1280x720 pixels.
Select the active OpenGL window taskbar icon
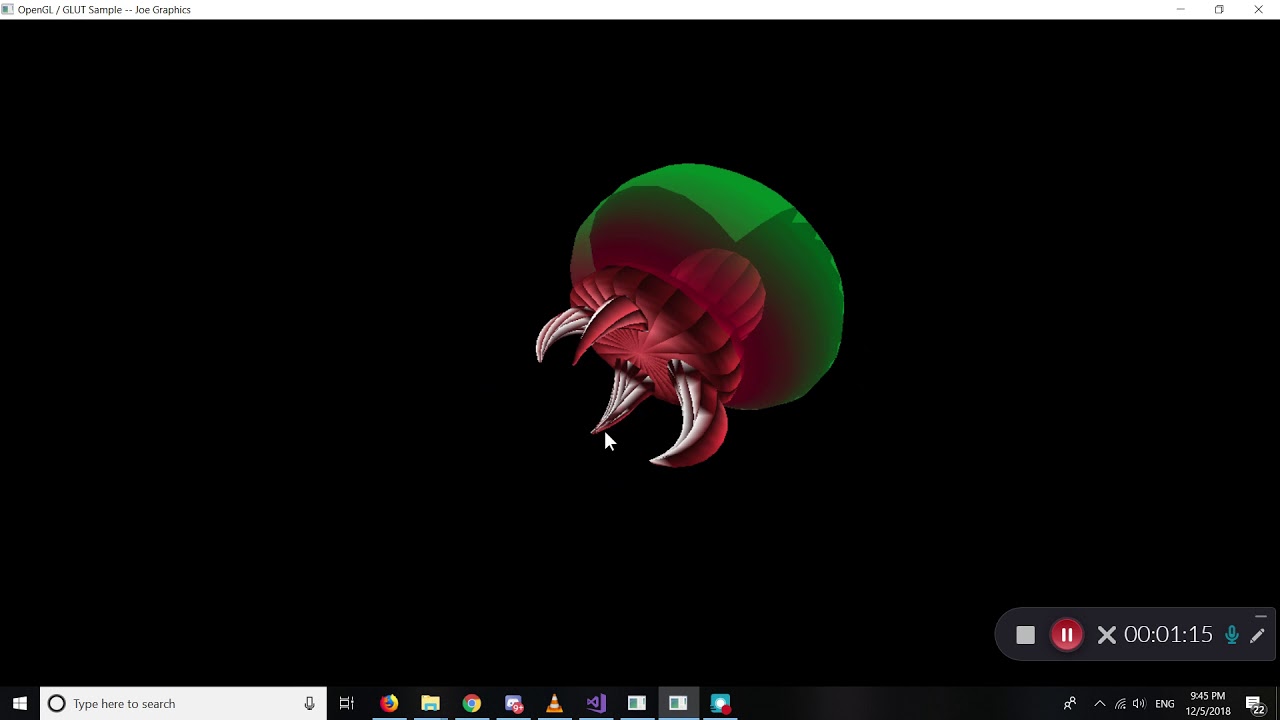click(678, 703)
